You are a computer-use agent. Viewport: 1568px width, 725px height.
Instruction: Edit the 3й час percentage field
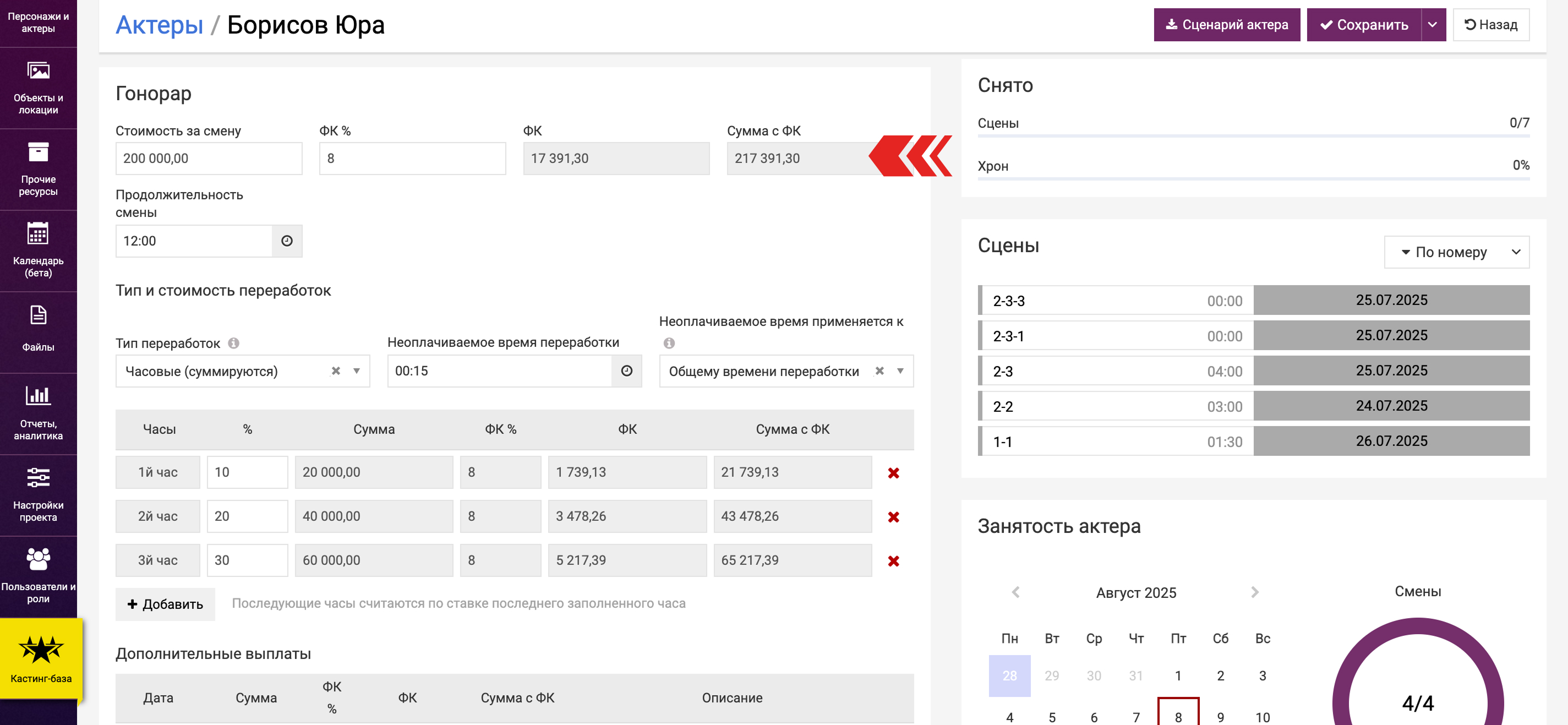(247, 560)
